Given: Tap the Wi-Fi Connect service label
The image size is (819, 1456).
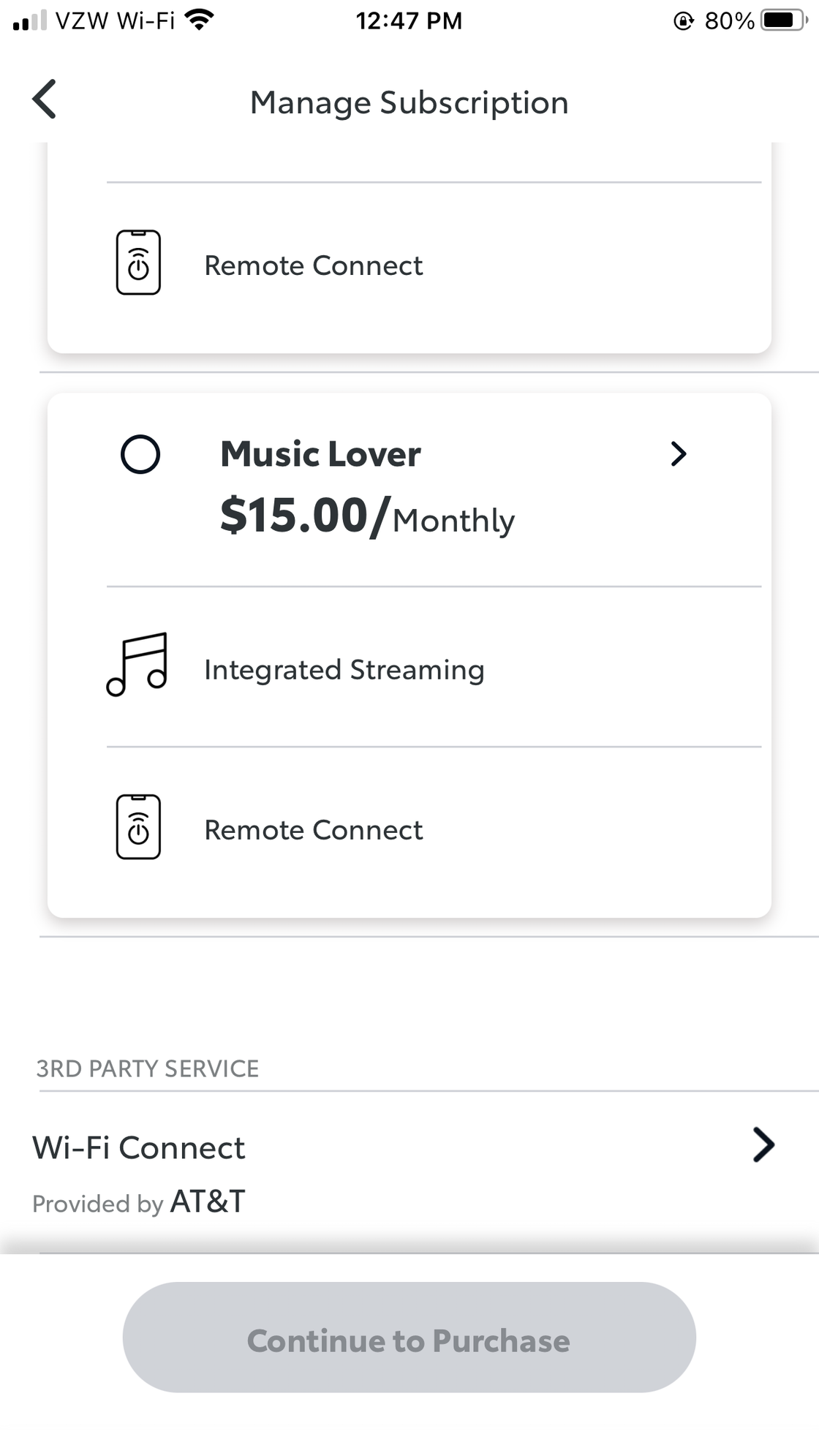Looking at the screenshot, I should pyautogui.click(x=139, y=1148).
